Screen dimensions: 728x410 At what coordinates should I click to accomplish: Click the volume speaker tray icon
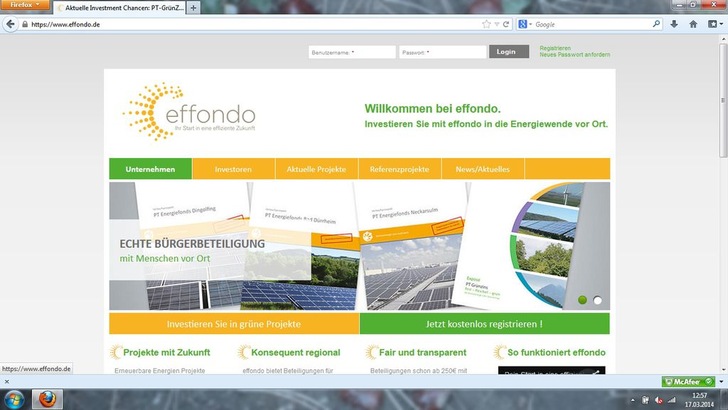[x=658, y=400]
